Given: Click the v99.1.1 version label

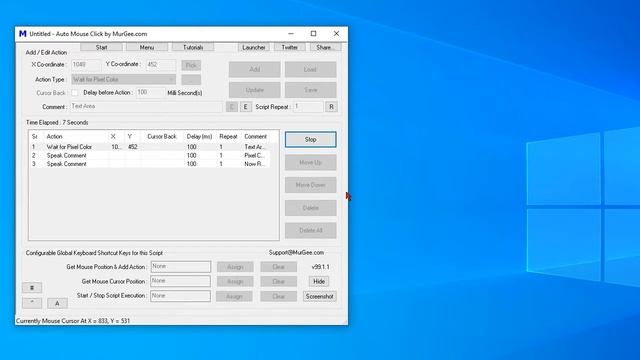Looking at the screenshot, I should pos(320,267).
